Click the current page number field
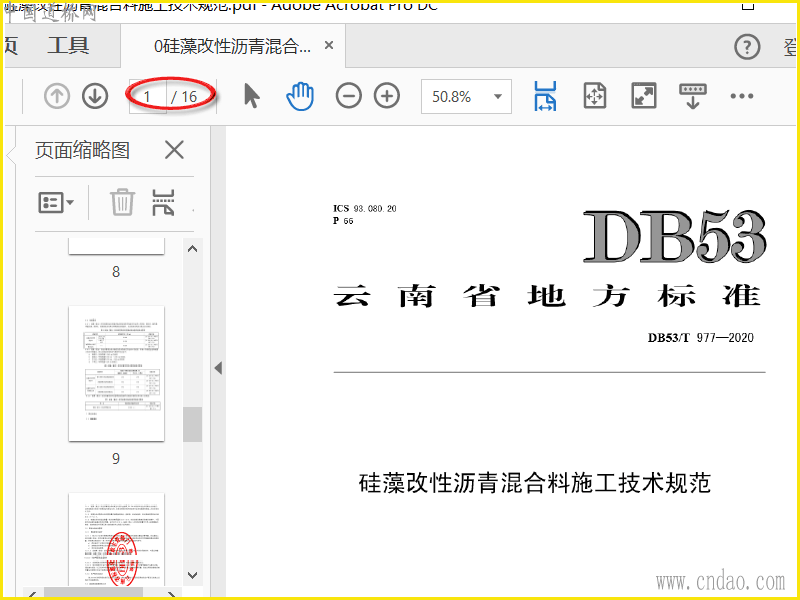This screenshot has height=600, width=800. click(x=147, y=96)
